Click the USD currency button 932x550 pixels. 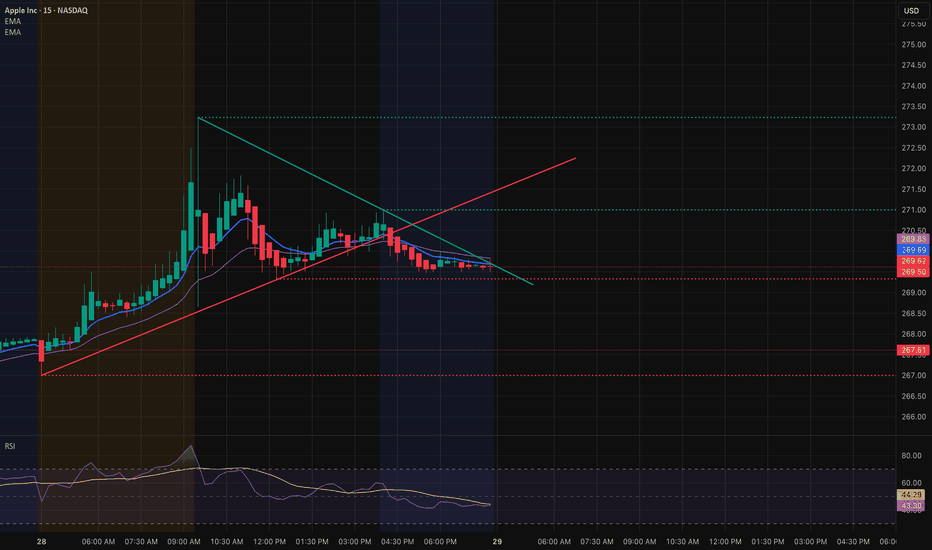[x=911, y=11]
